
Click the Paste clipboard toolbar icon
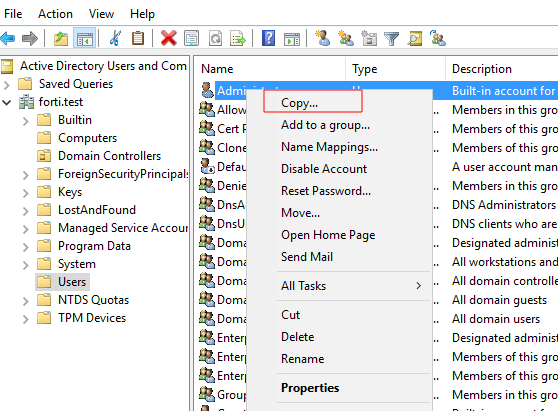(138, 38)
